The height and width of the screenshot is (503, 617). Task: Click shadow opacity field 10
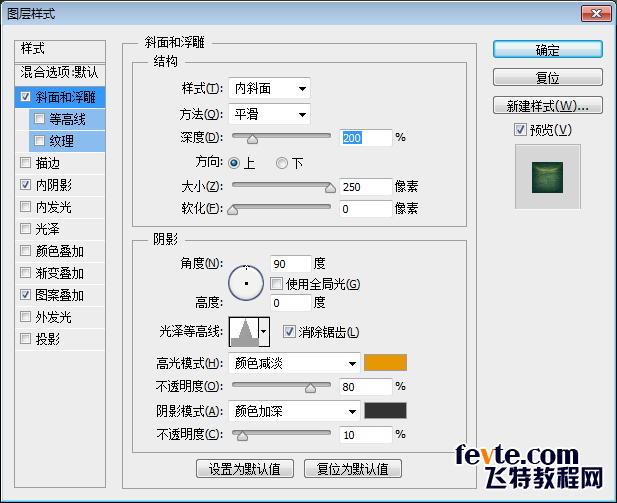[x=366, y=435]
